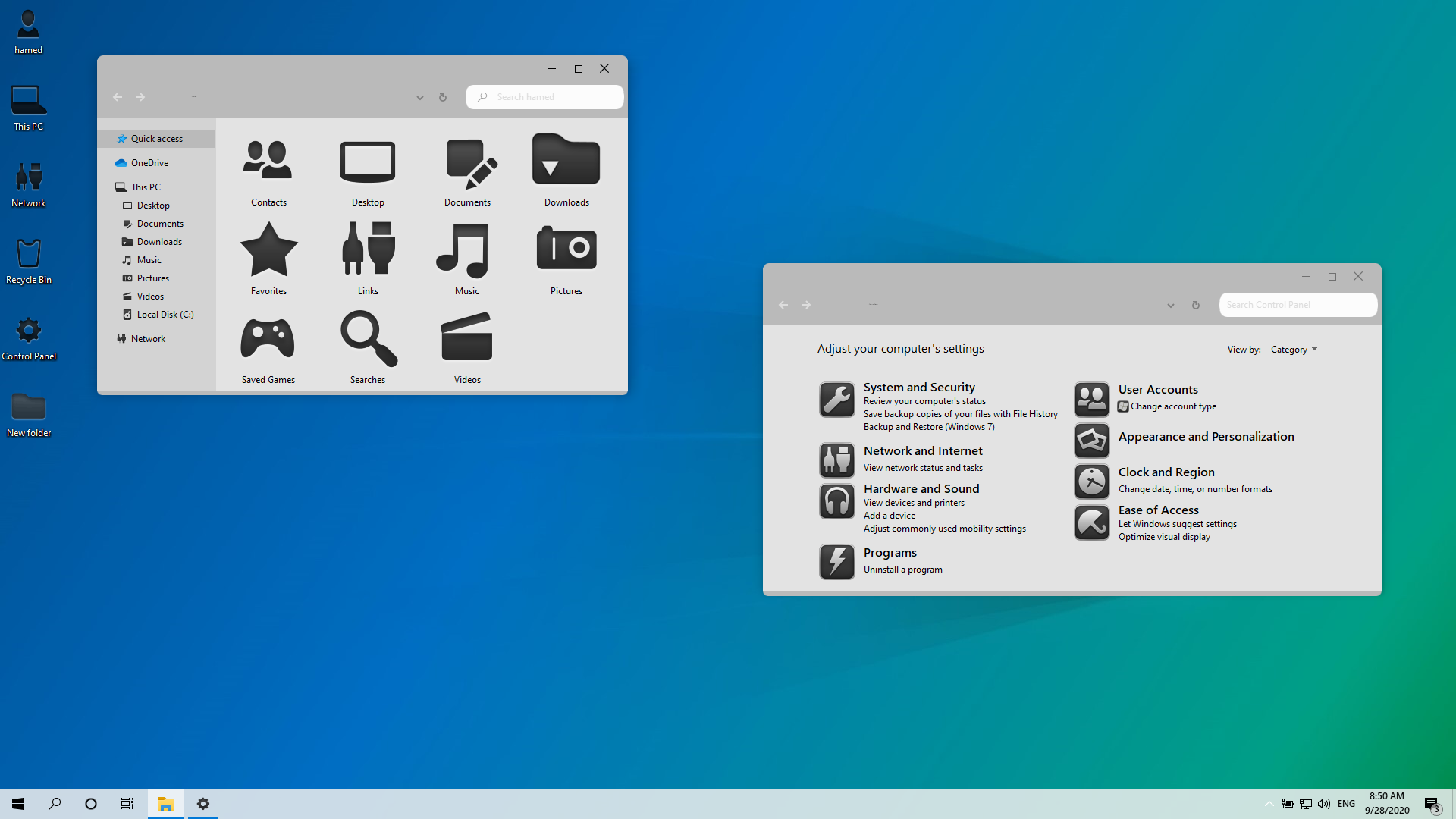
Task: Open View network status and tasks link
Action: pos(922,468)
